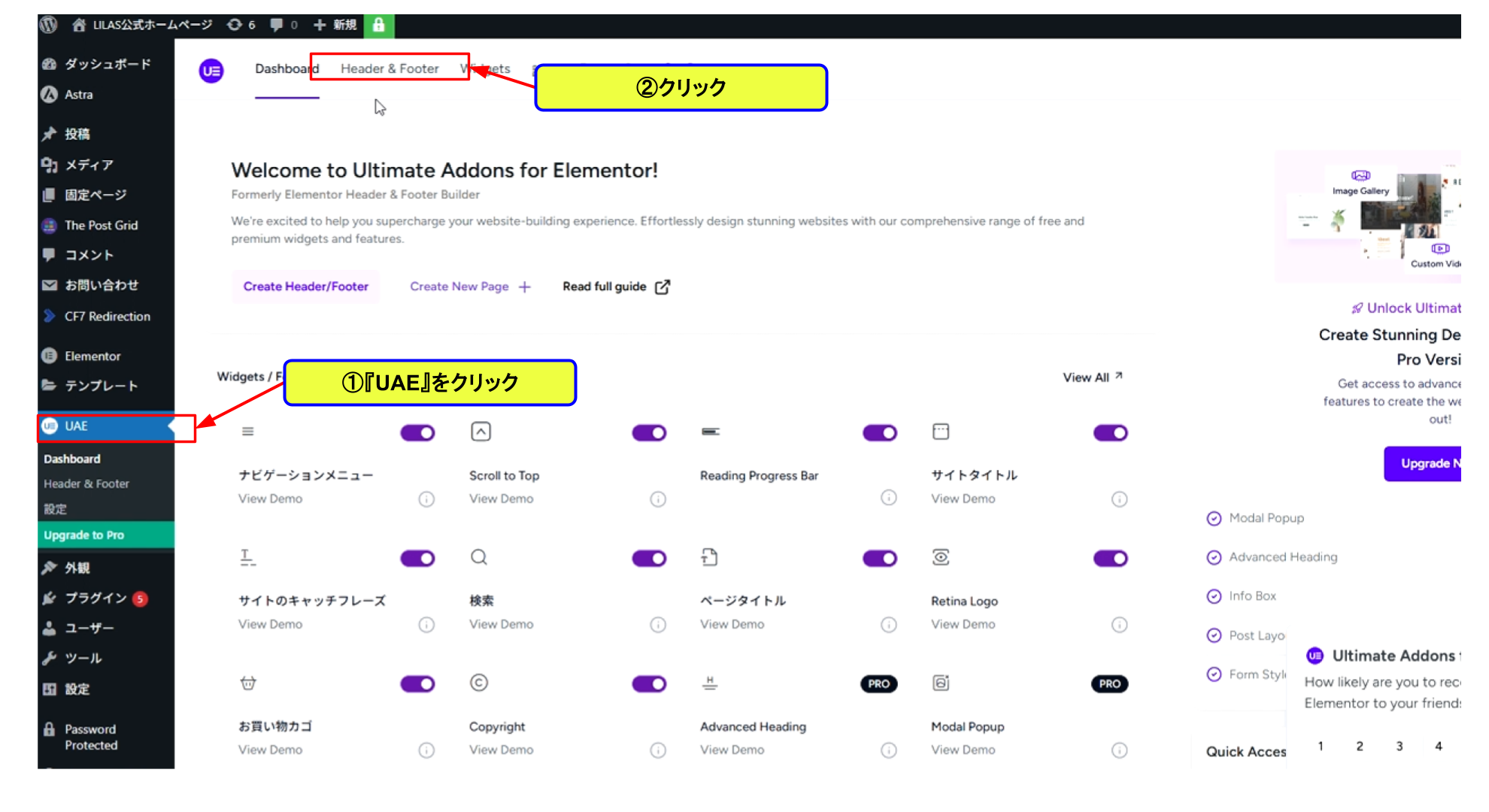This screenshot has height=812, width=1489.
Task: Toggle Copyright widget switch
Action: tap(649, 684)
